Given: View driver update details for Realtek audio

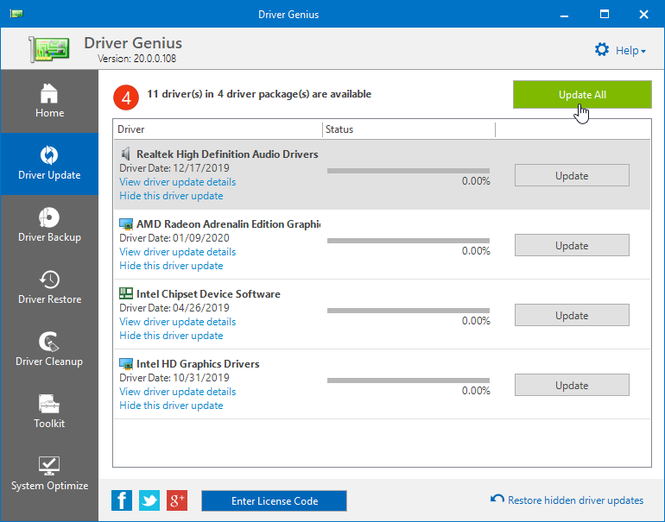Looking at the screenshot, I should [x=177, y=182].
